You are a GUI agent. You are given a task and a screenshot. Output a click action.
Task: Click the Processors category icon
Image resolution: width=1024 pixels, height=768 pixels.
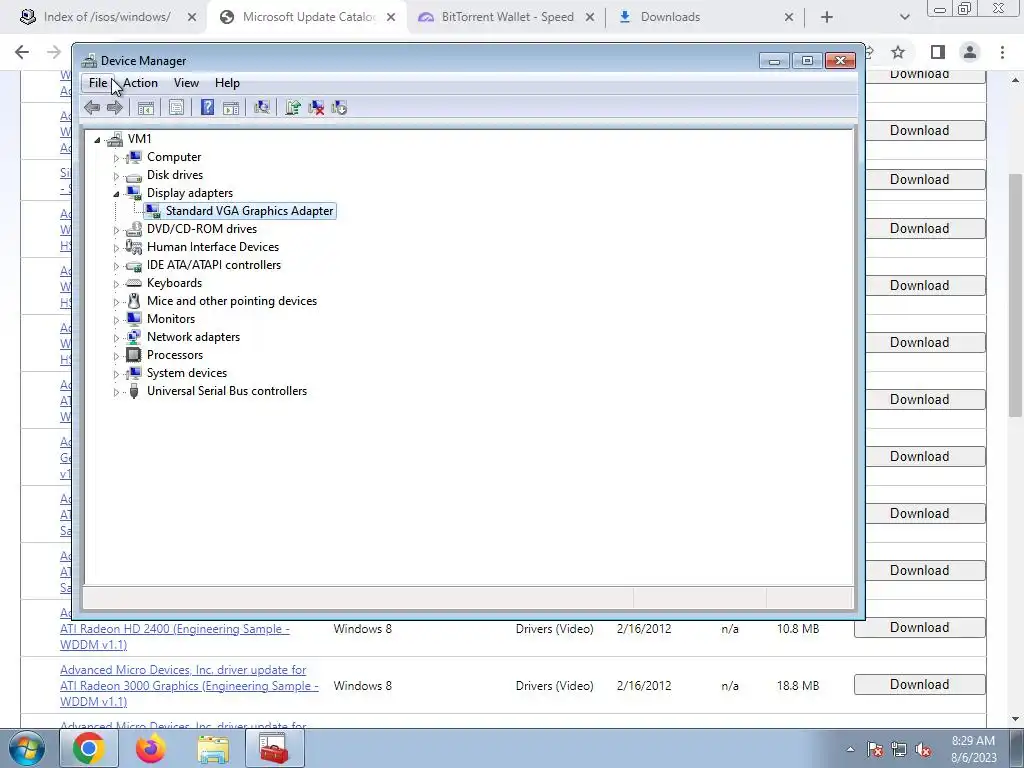pyautogui.click(x=133, y=355)
